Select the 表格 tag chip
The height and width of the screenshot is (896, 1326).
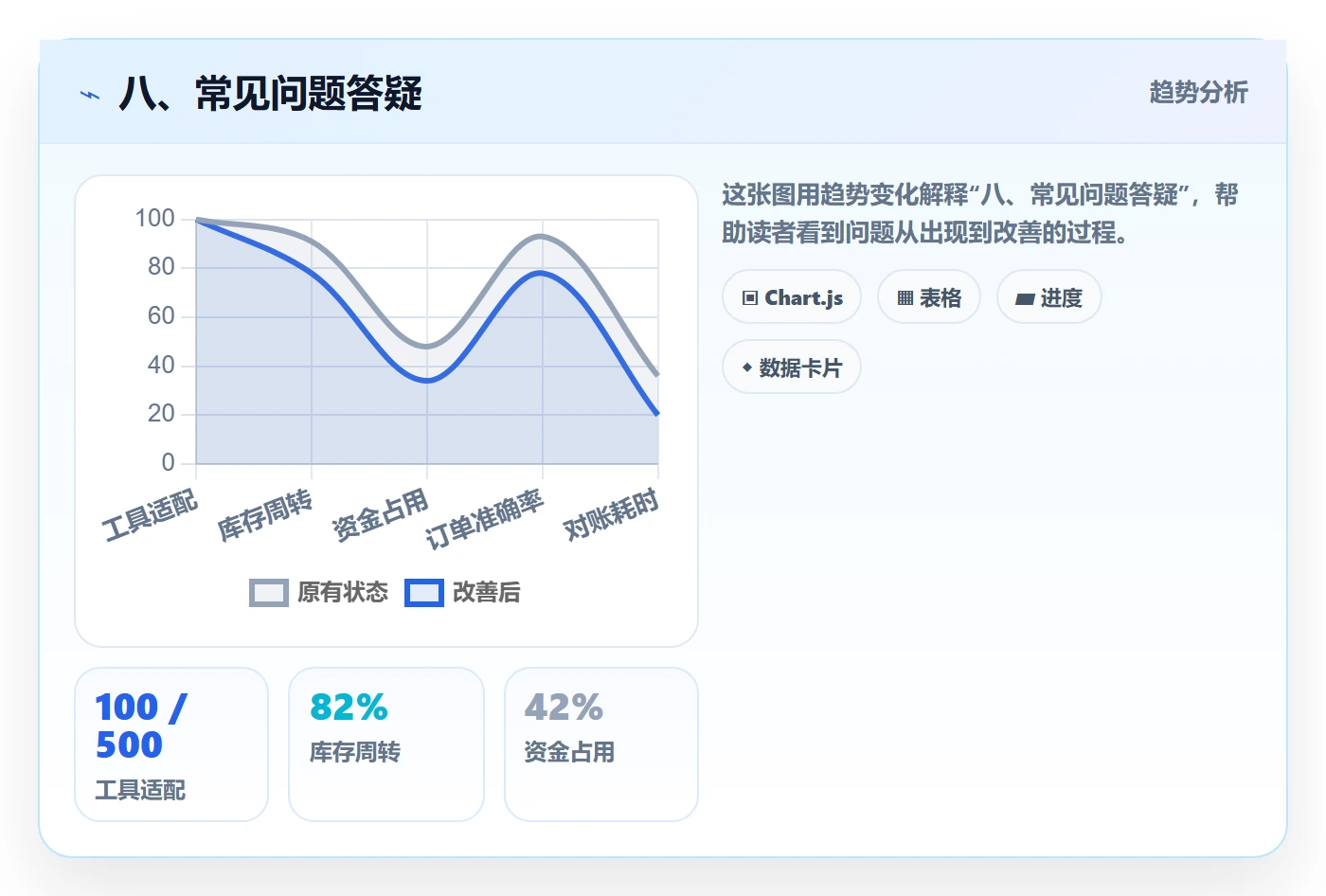coord(929,297)
